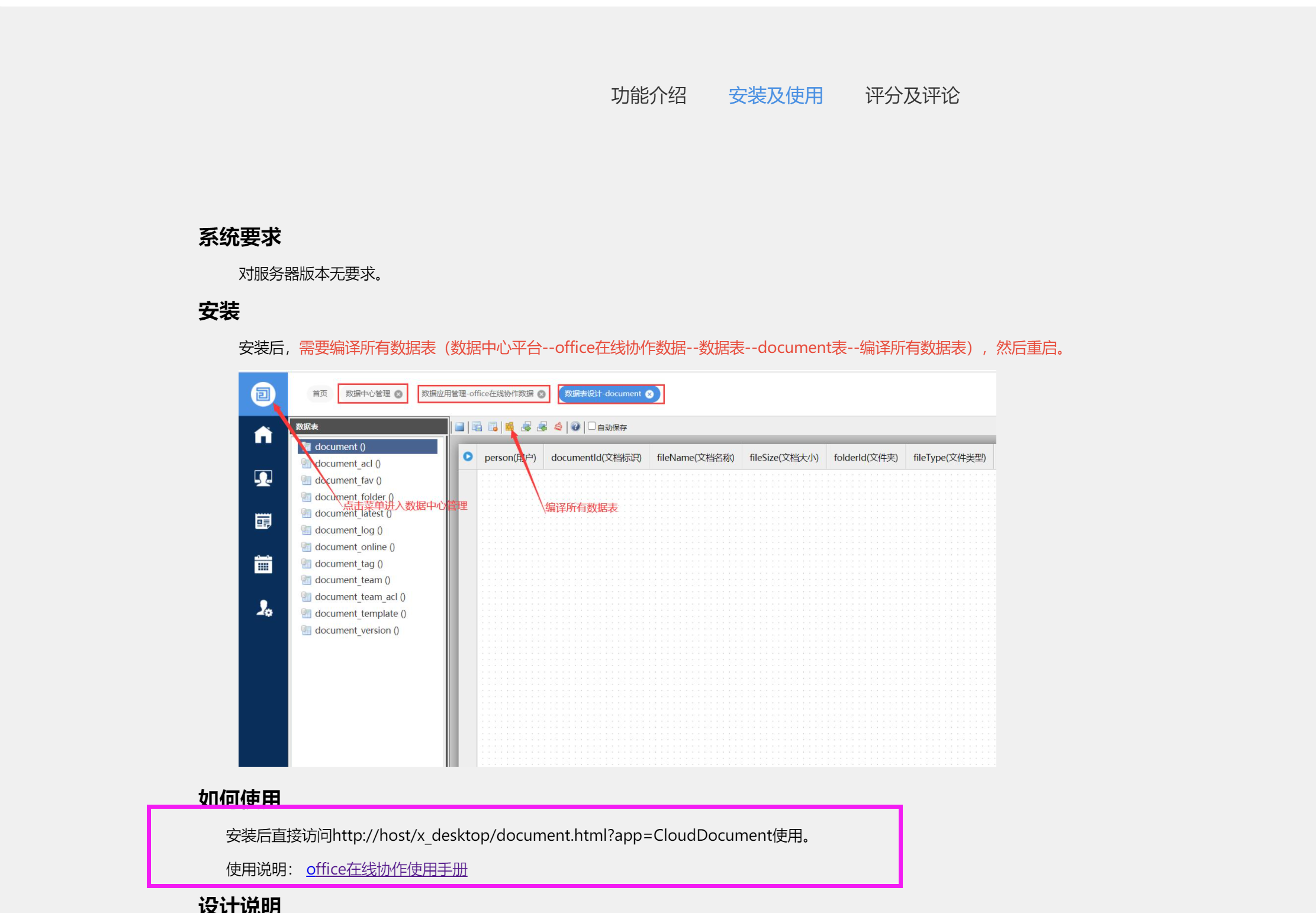Viewport: 1316px width, 913px height.
Task: Click the blue help question mark icon
Action: pyautogui.click(x=575, y=427)
